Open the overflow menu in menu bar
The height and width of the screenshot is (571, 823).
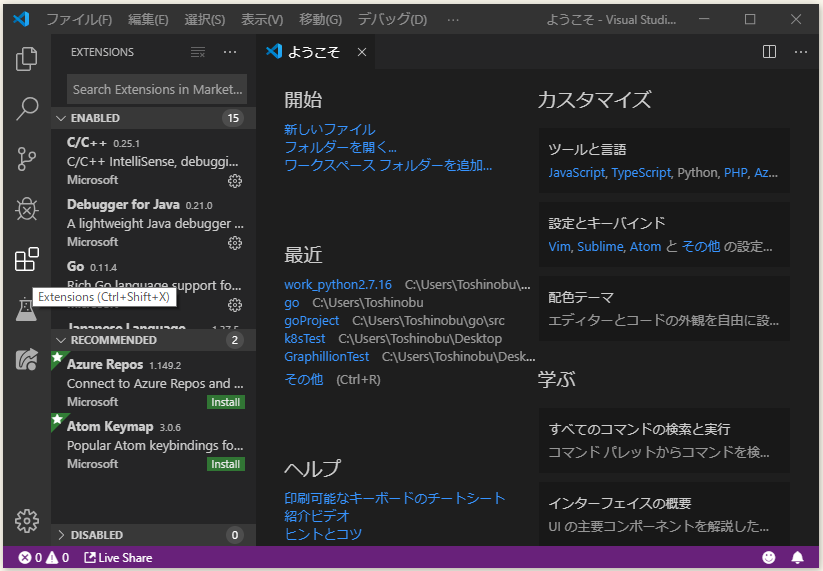(453, 20)
